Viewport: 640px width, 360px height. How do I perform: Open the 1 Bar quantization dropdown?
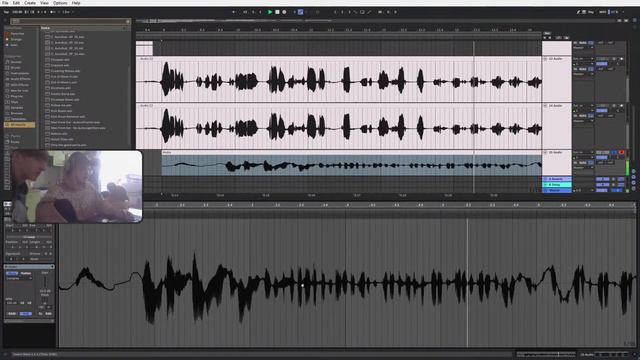coord(67,12)
